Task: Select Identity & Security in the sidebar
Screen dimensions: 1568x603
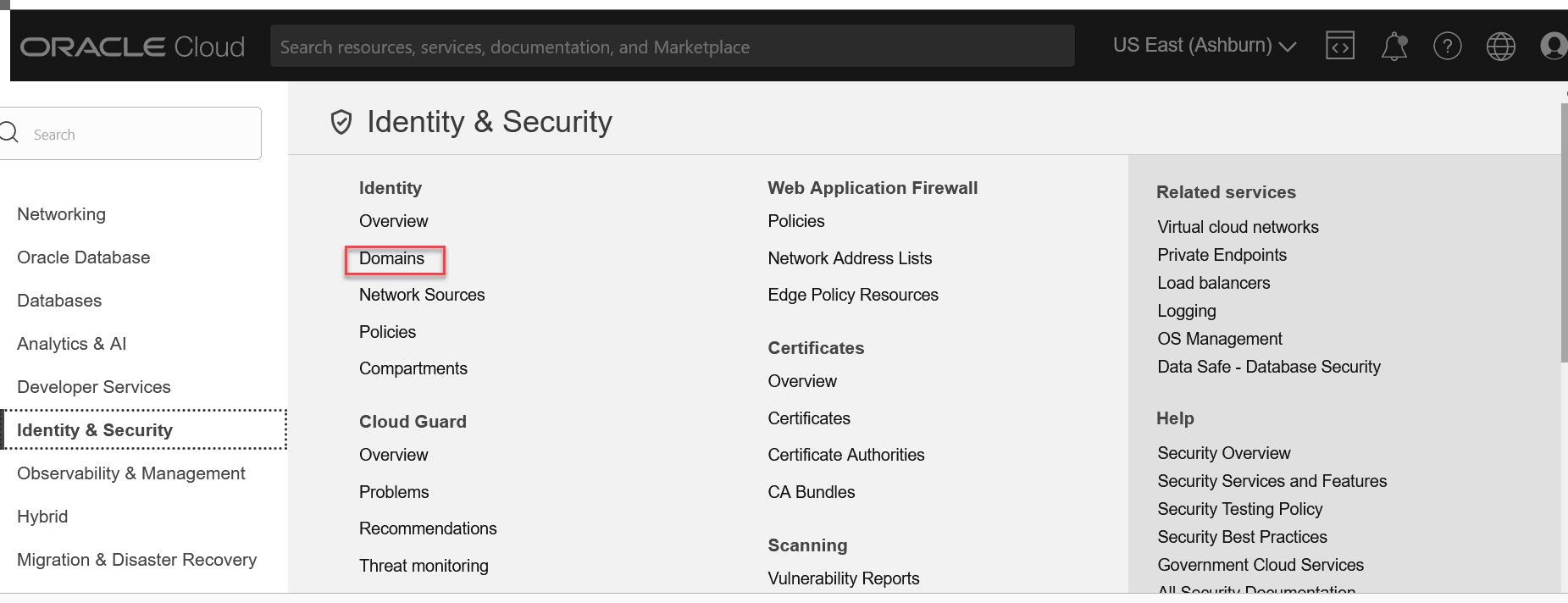Action: tap(95, 430)
